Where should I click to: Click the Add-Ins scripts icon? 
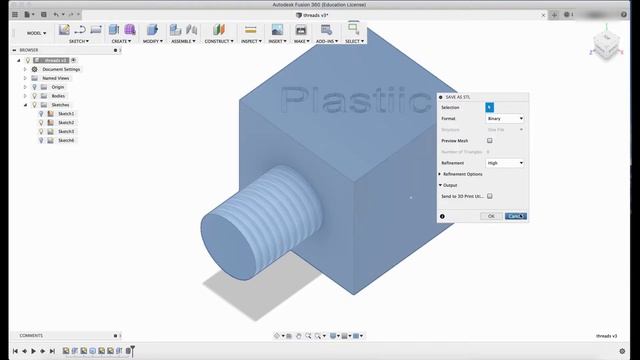pyautogui.click(x=326, y=30)
